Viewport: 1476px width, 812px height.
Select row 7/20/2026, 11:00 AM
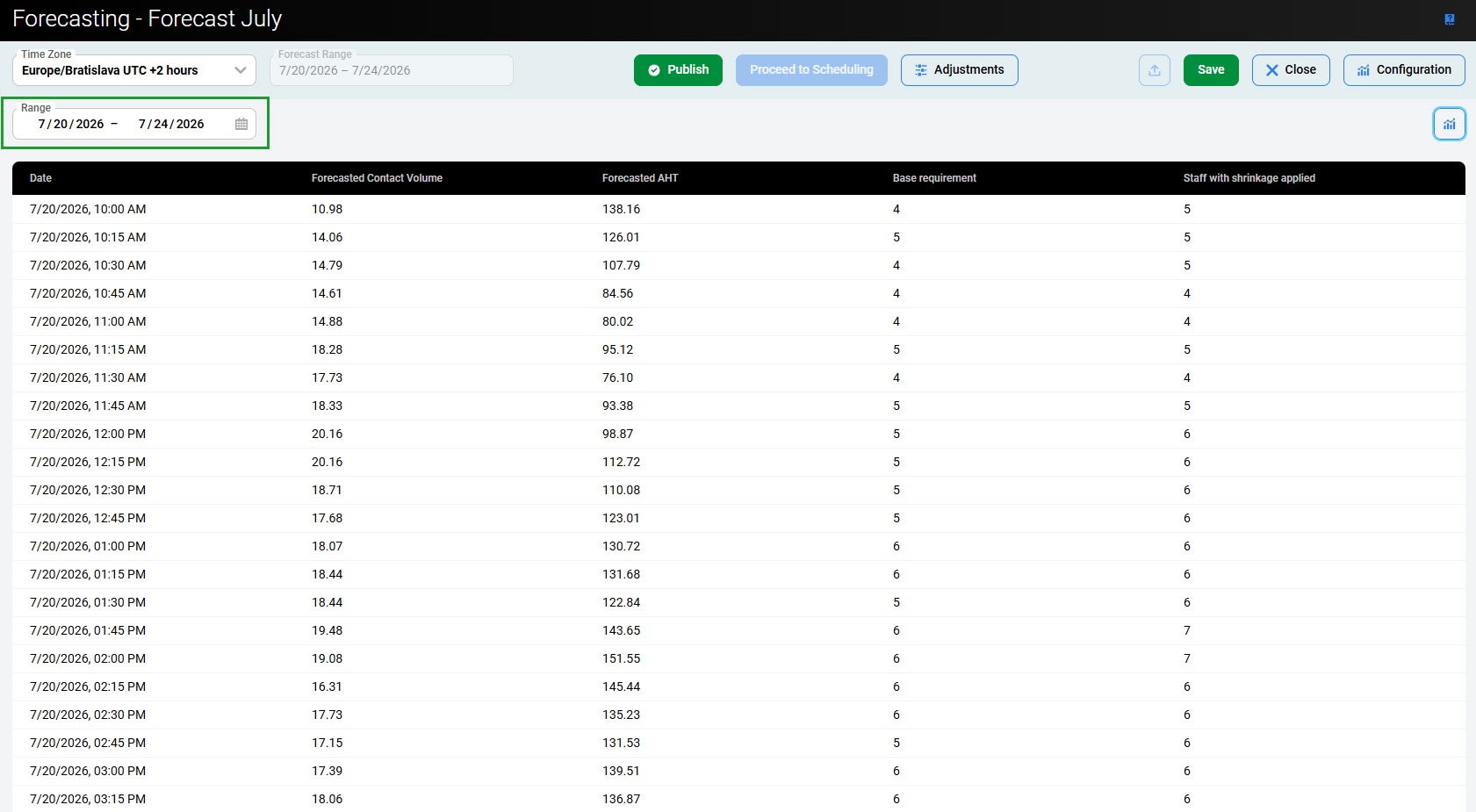point(738,322)
